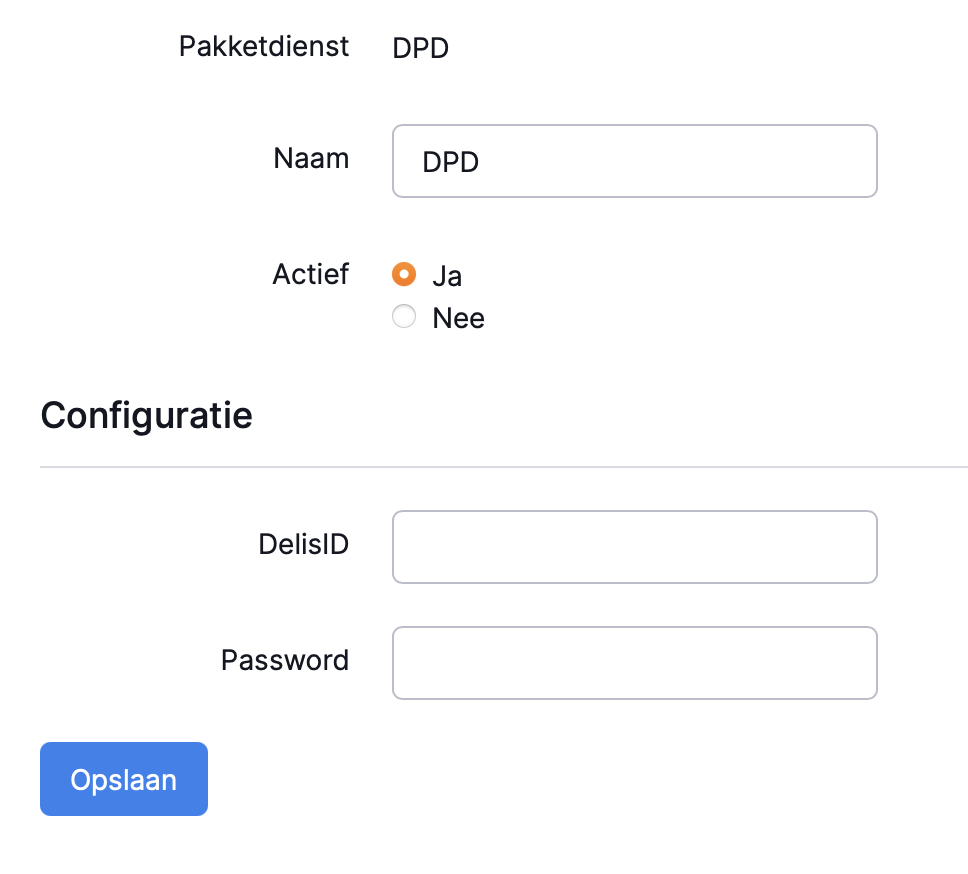968x874 pixels.
Task: Click the Naam field label
Action: pyautogui.click(x=311, y=158)
